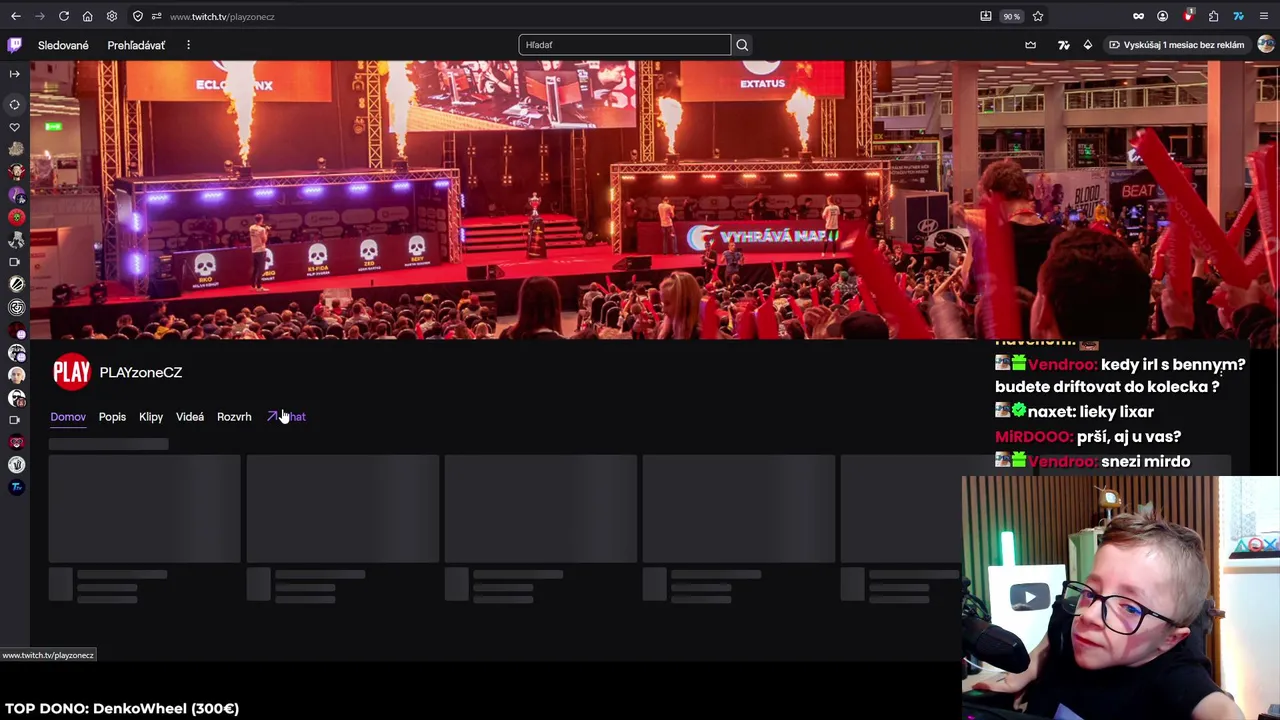Open the user avatar menu top right
The width and height of the screenshot is (1280, 720).
tap(1266, 45)
